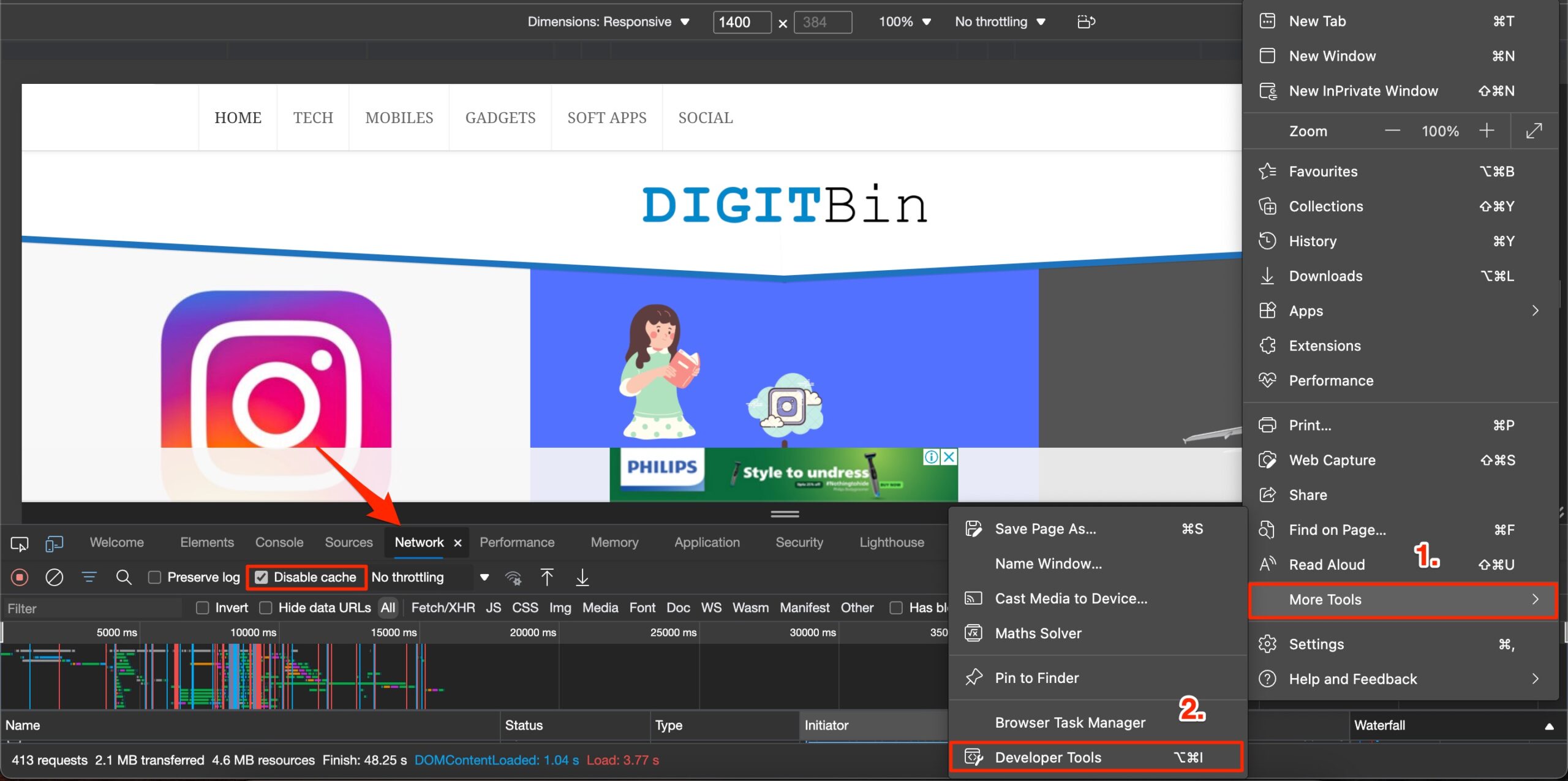Enable the Preserve log checkbox
The image size is (1568, 781).
point(155,577)
